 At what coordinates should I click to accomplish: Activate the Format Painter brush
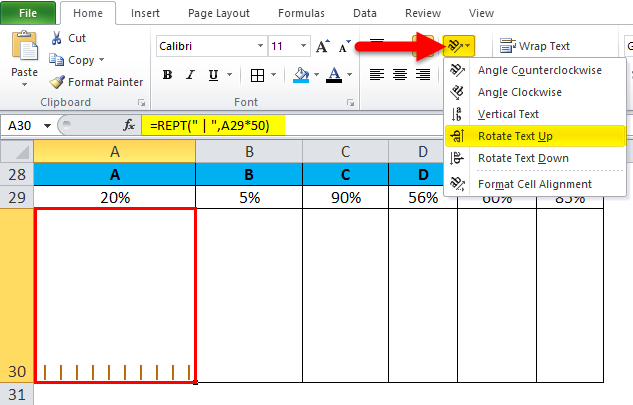tap(57, 82)
